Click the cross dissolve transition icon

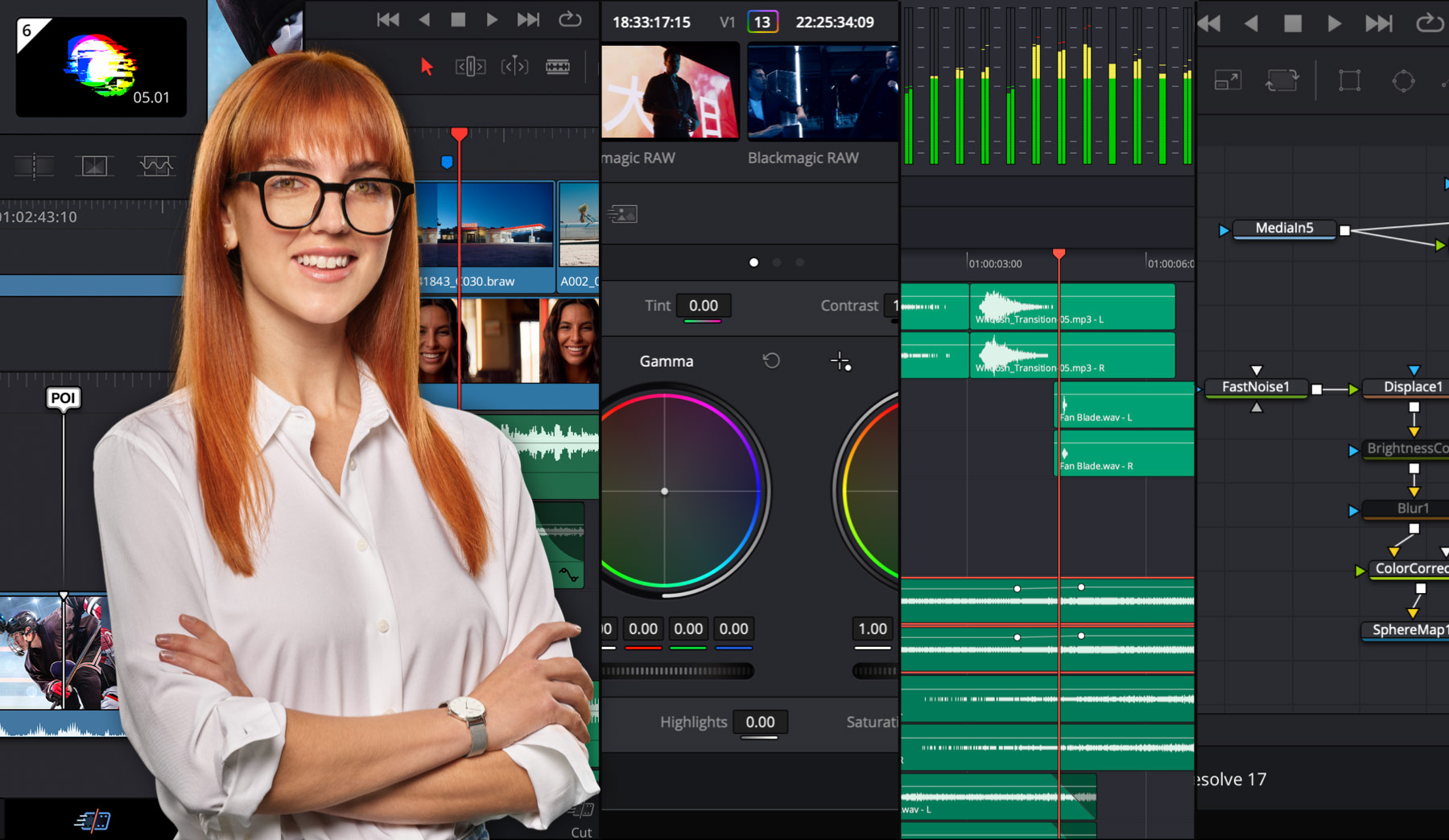coord(93,166)
